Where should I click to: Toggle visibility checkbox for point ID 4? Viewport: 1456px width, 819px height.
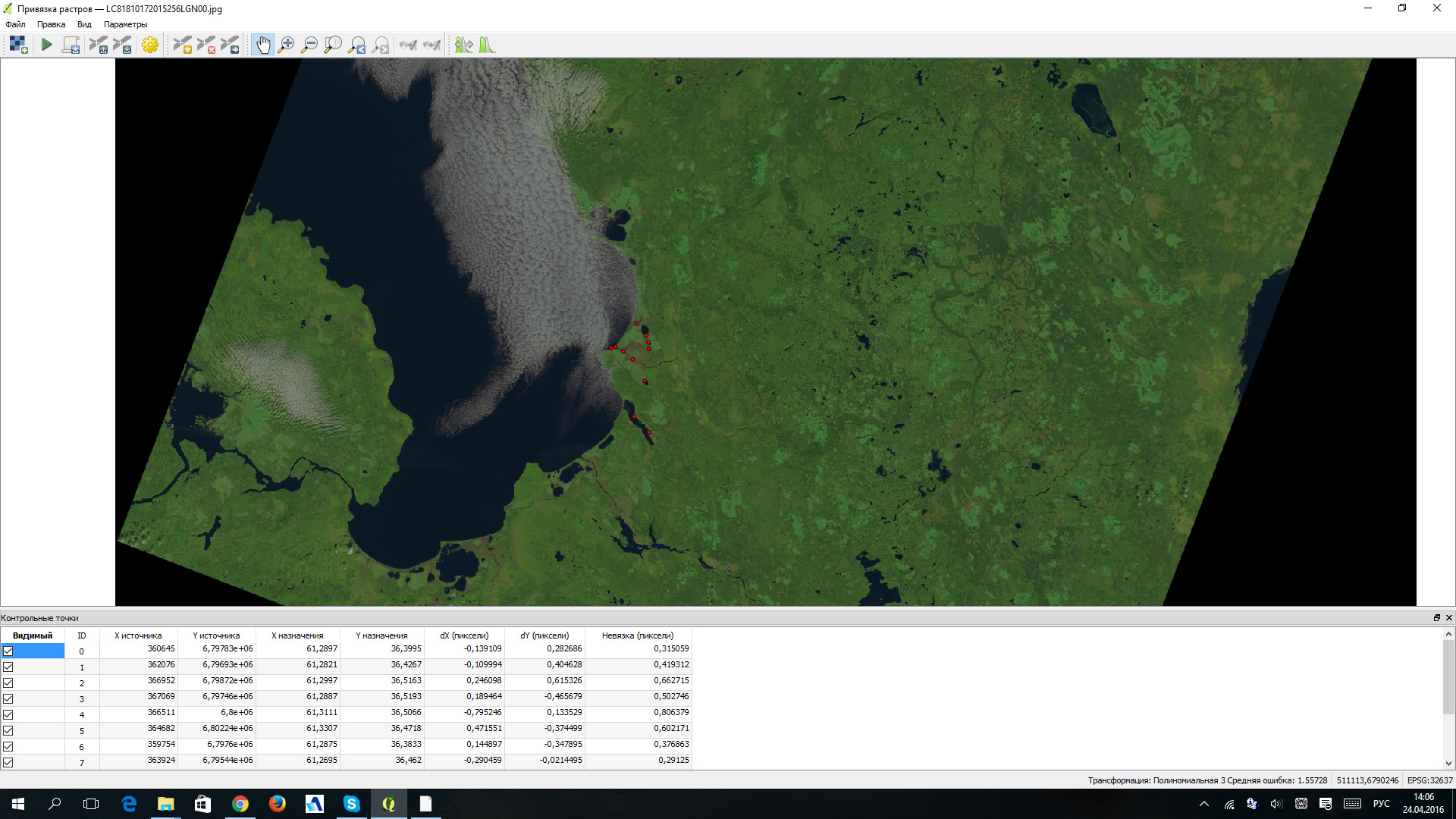8,714
